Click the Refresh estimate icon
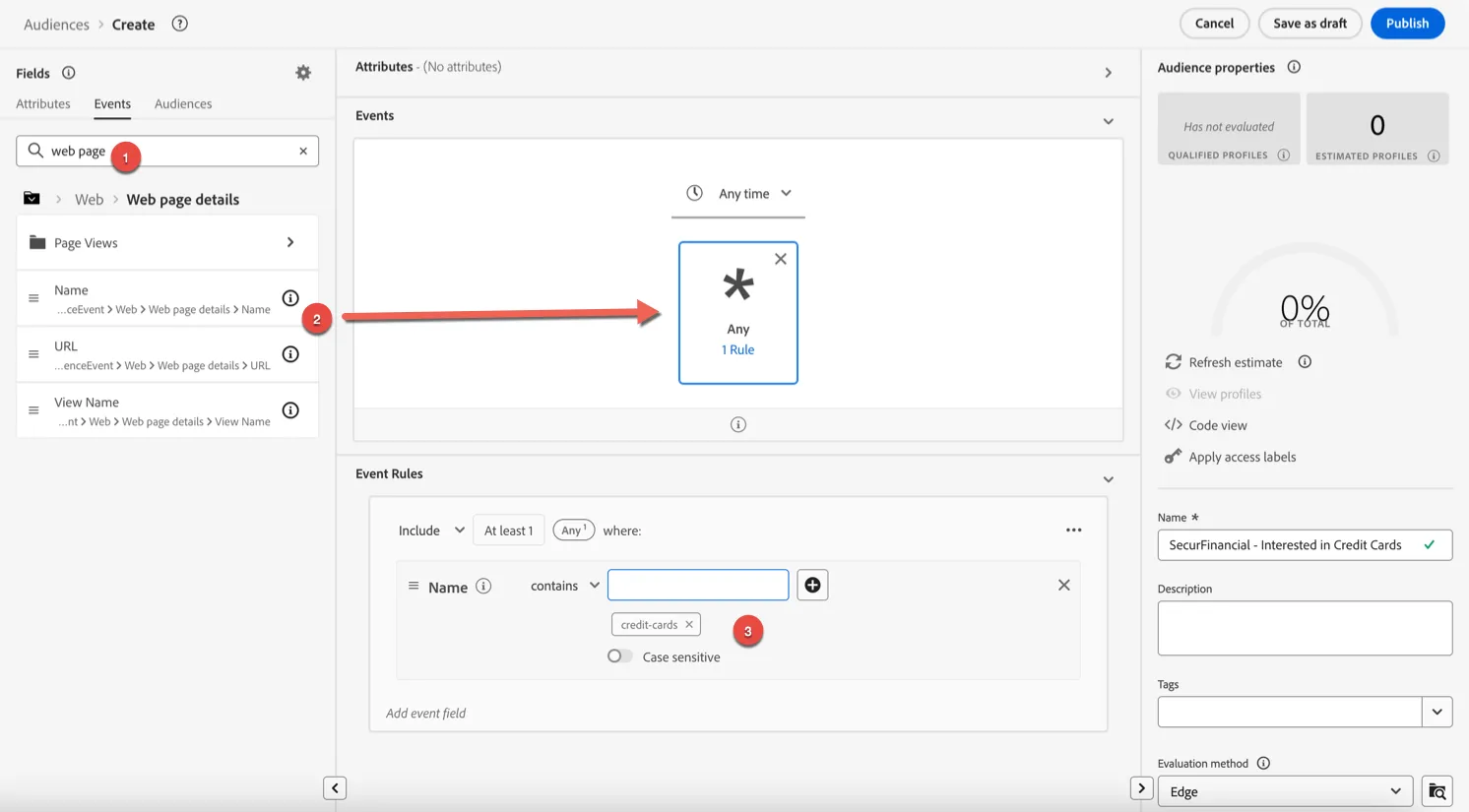1469x812 pixels. (1174, 362)
